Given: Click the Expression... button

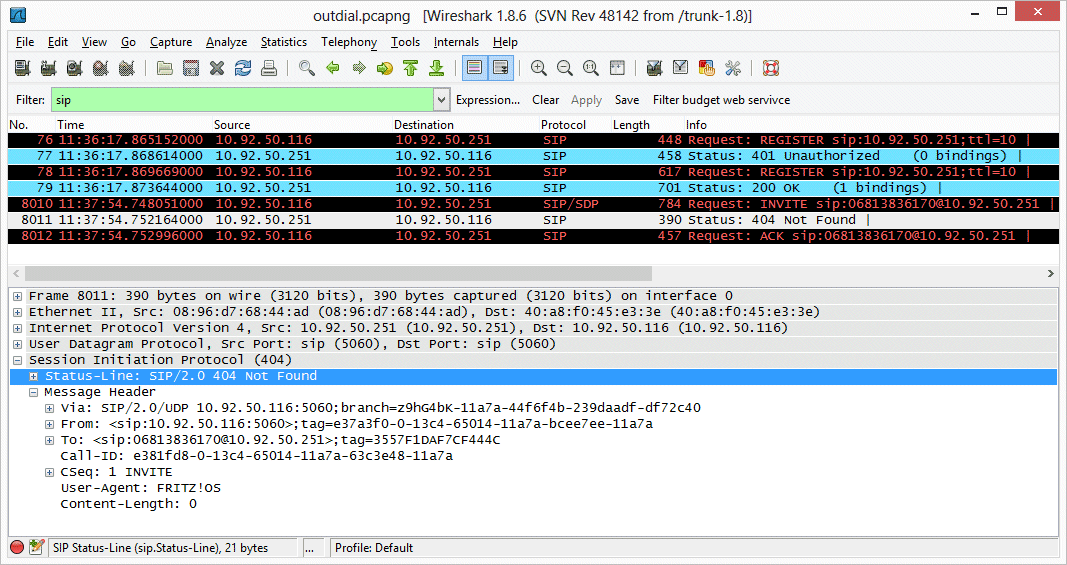Looking at the screenshot, I should click(x=487, y=100).
